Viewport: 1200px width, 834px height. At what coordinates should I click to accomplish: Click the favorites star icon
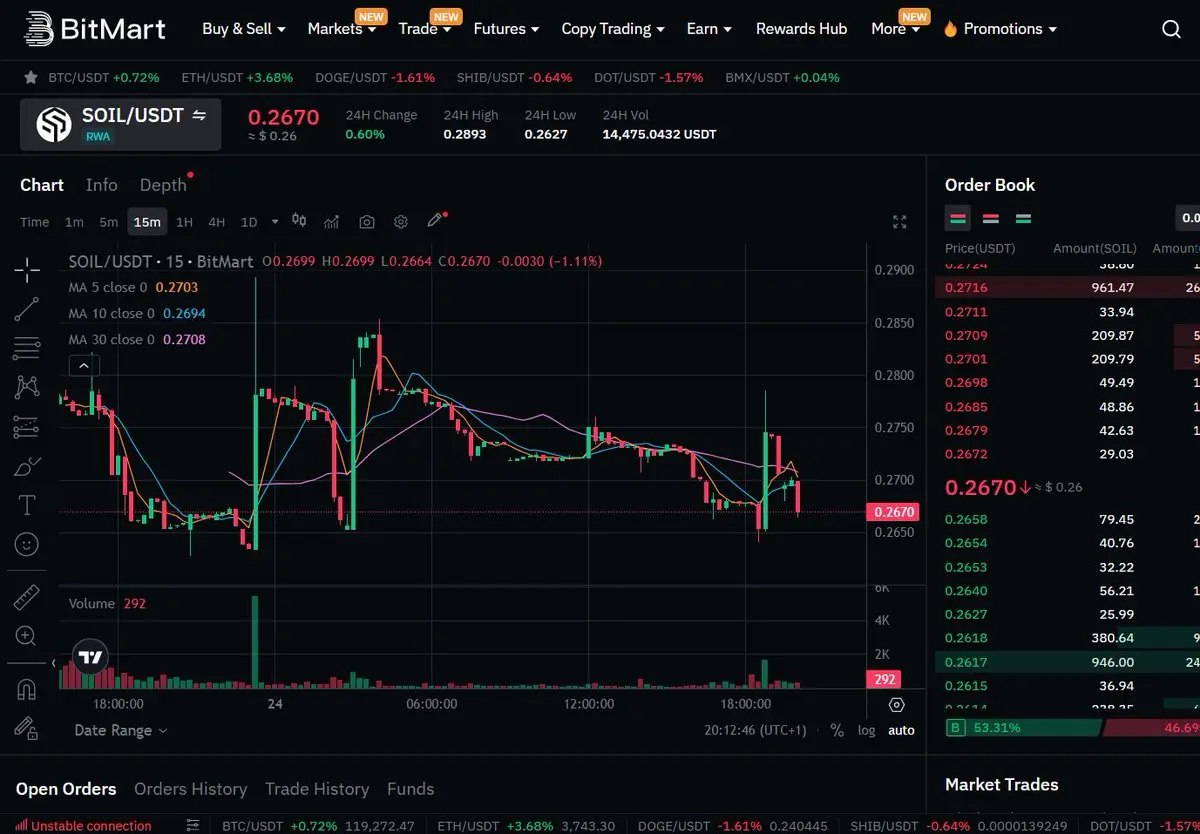(x=31, y=77)
